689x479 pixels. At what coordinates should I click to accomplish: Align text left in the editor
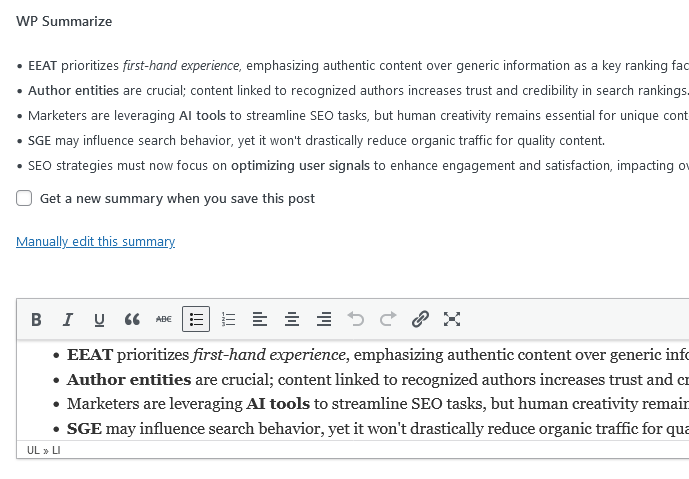pyautogui.click(x=260, y=319)
